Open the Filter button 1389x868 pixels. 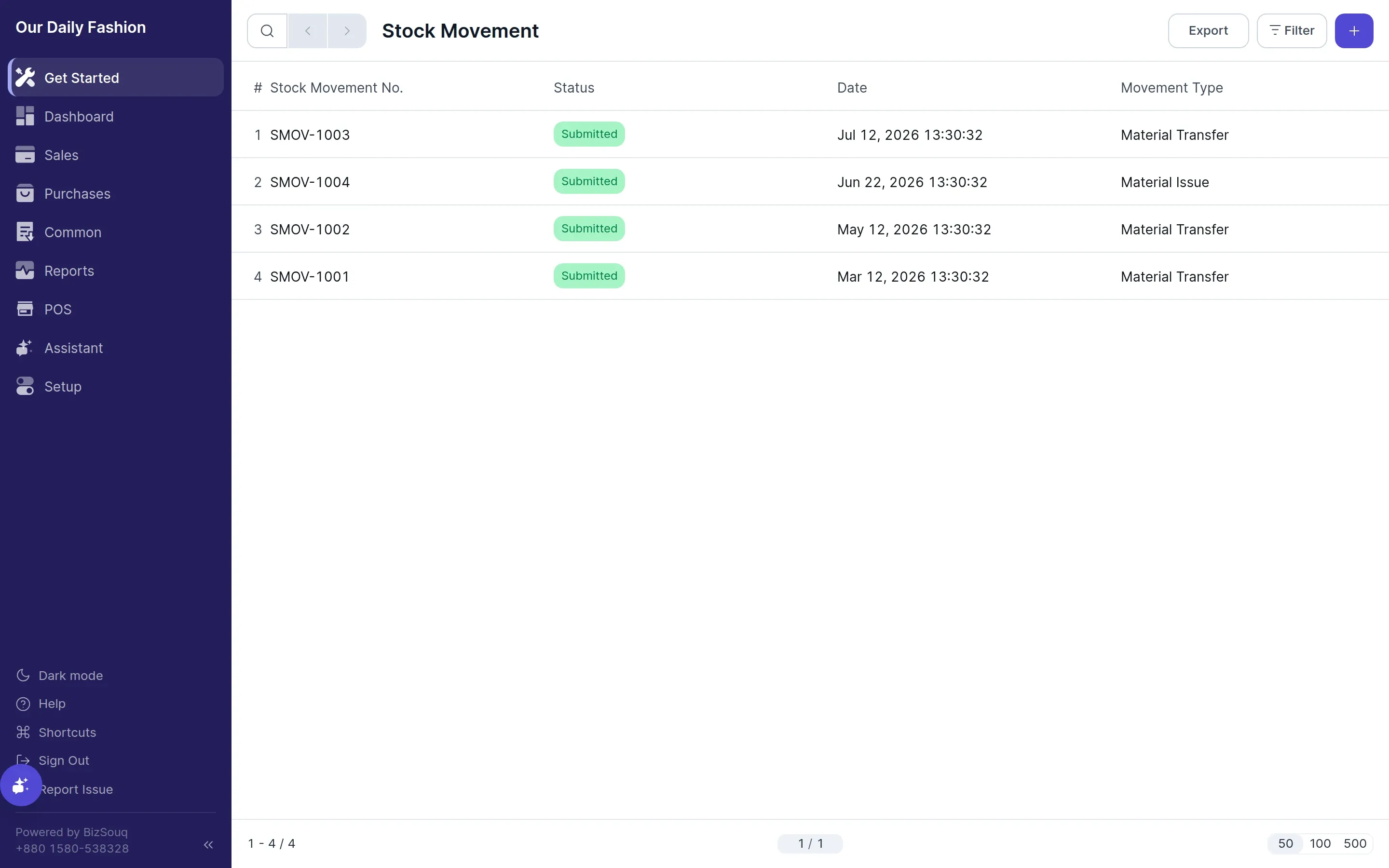click(1292, 31)
